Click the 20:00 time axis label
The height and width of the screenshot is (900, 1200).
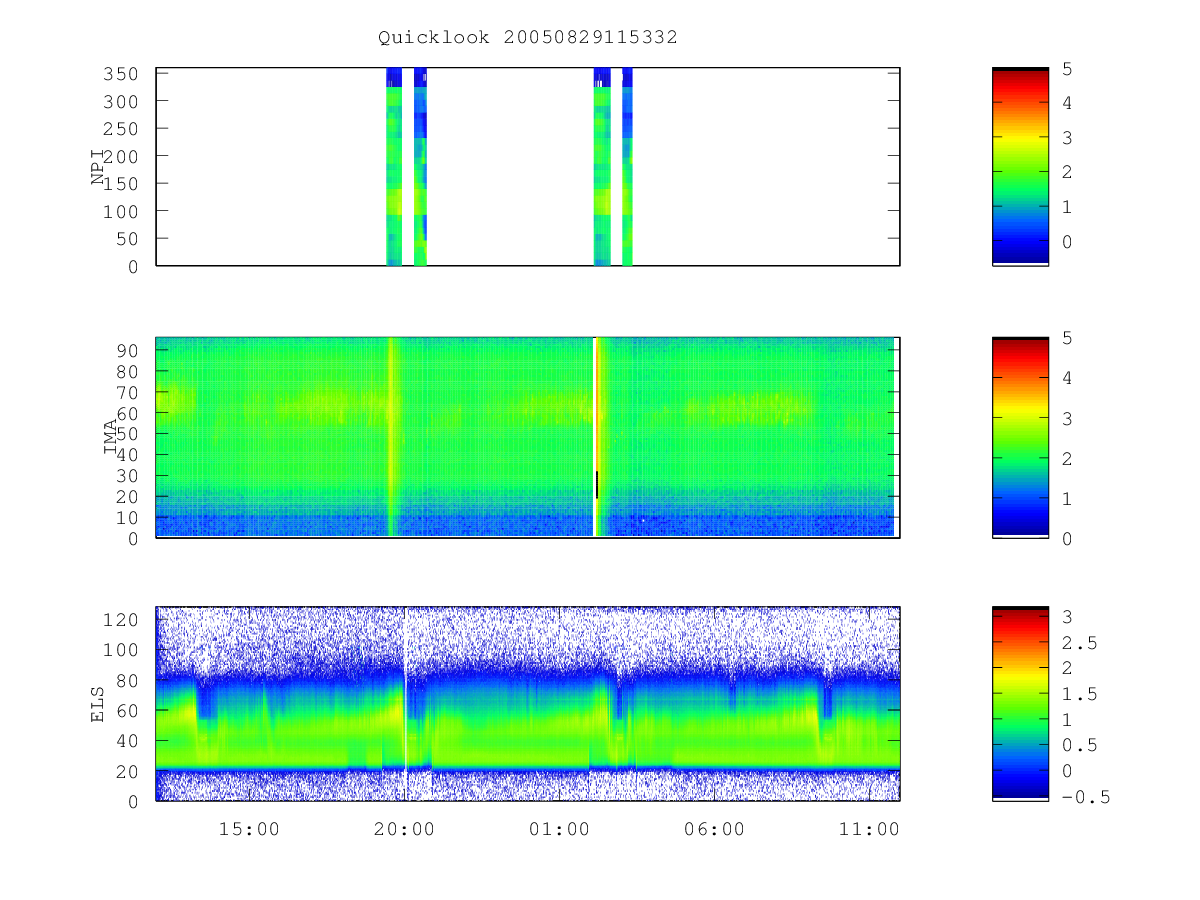tap(404, 829)
